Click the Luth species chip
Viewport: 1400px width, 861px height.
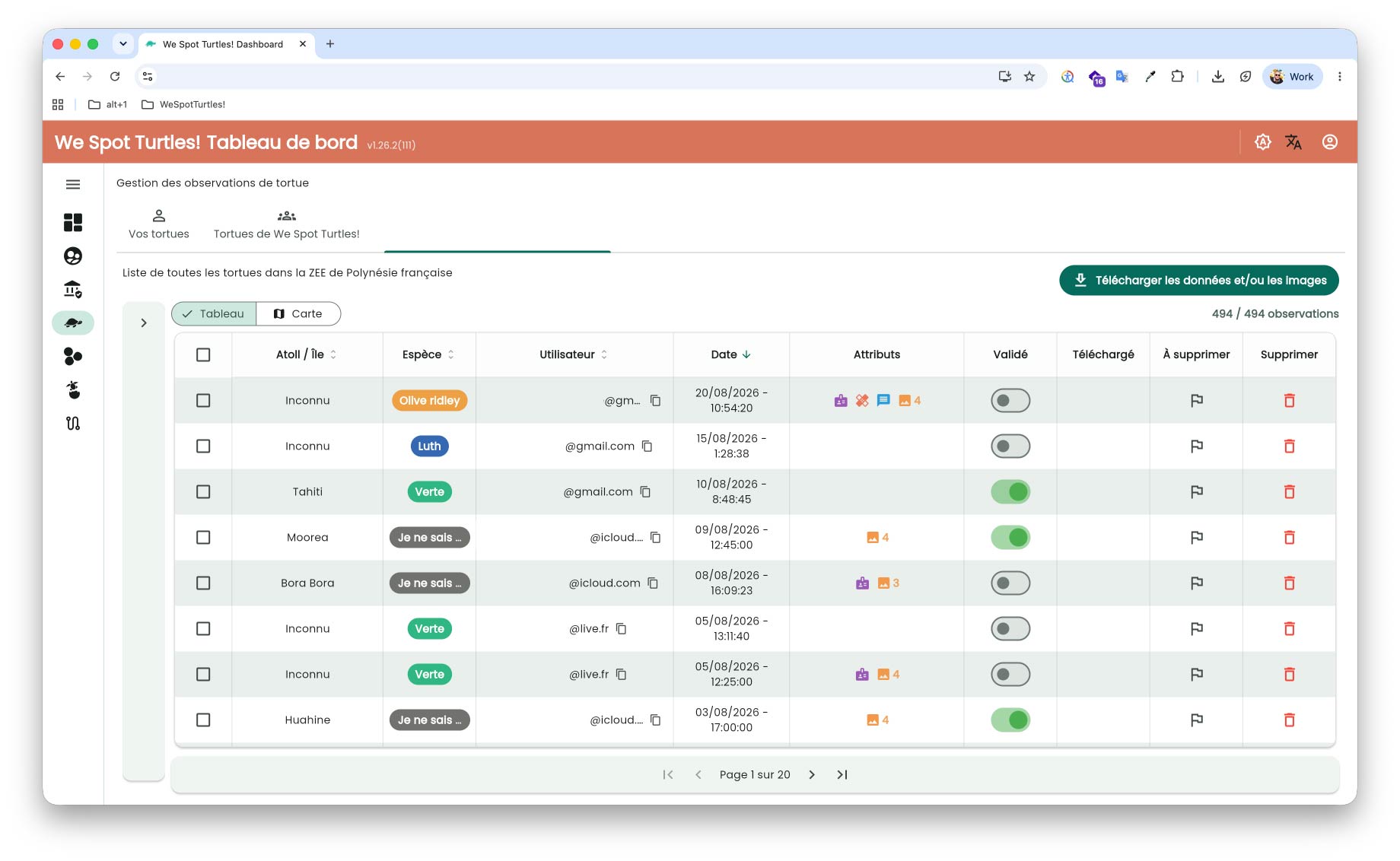[429, 446]
